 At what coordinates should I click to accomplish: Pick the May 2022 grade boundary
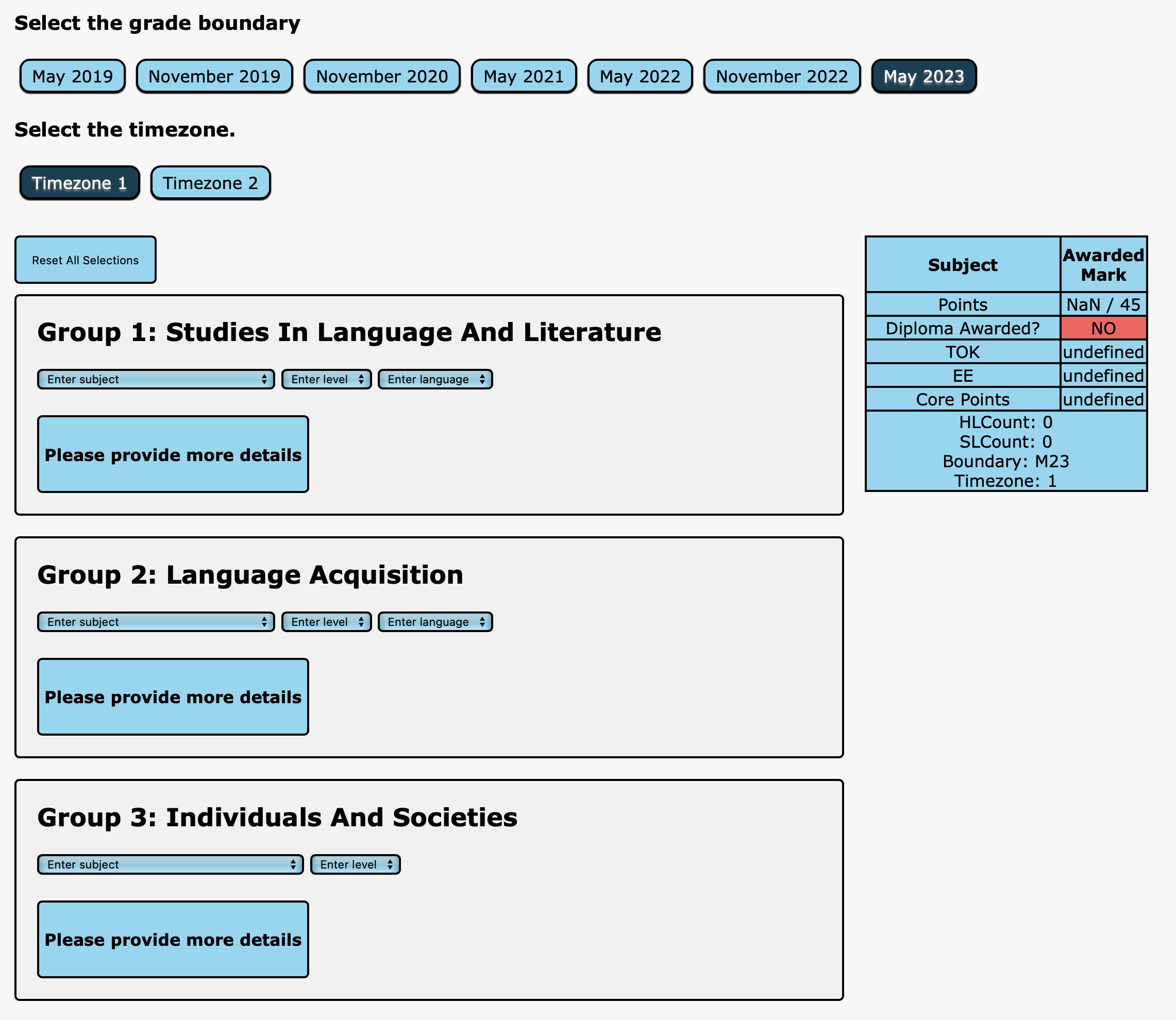640,76
